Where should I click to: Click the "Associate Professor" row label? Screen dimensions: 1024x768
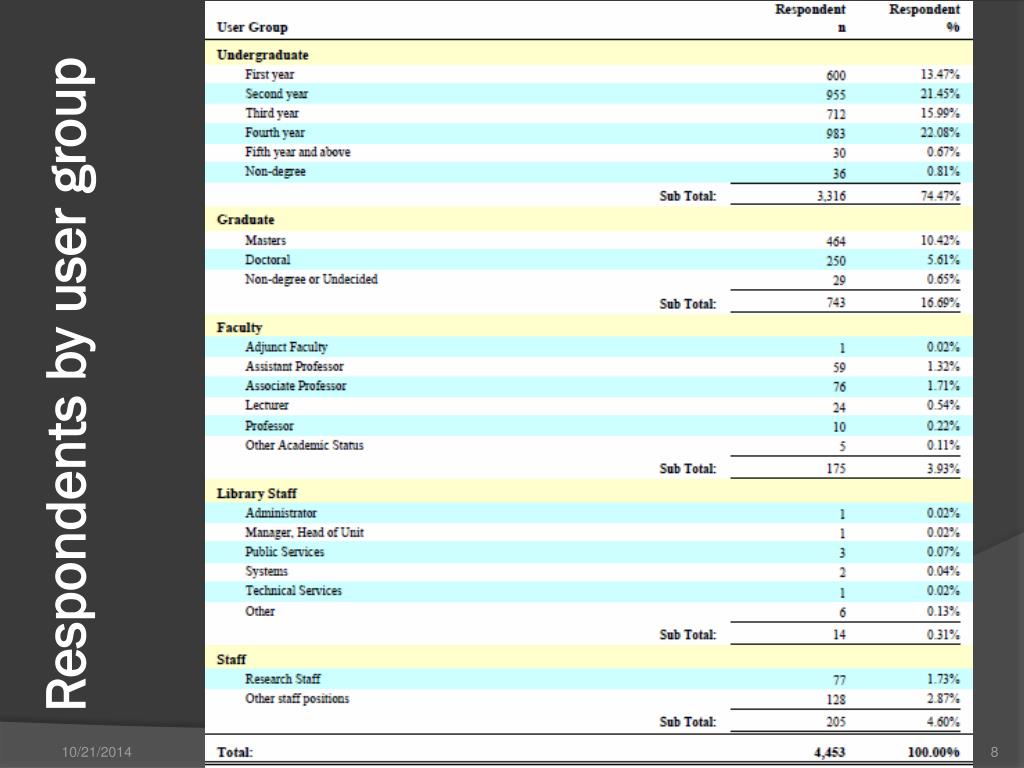[296, 386]
